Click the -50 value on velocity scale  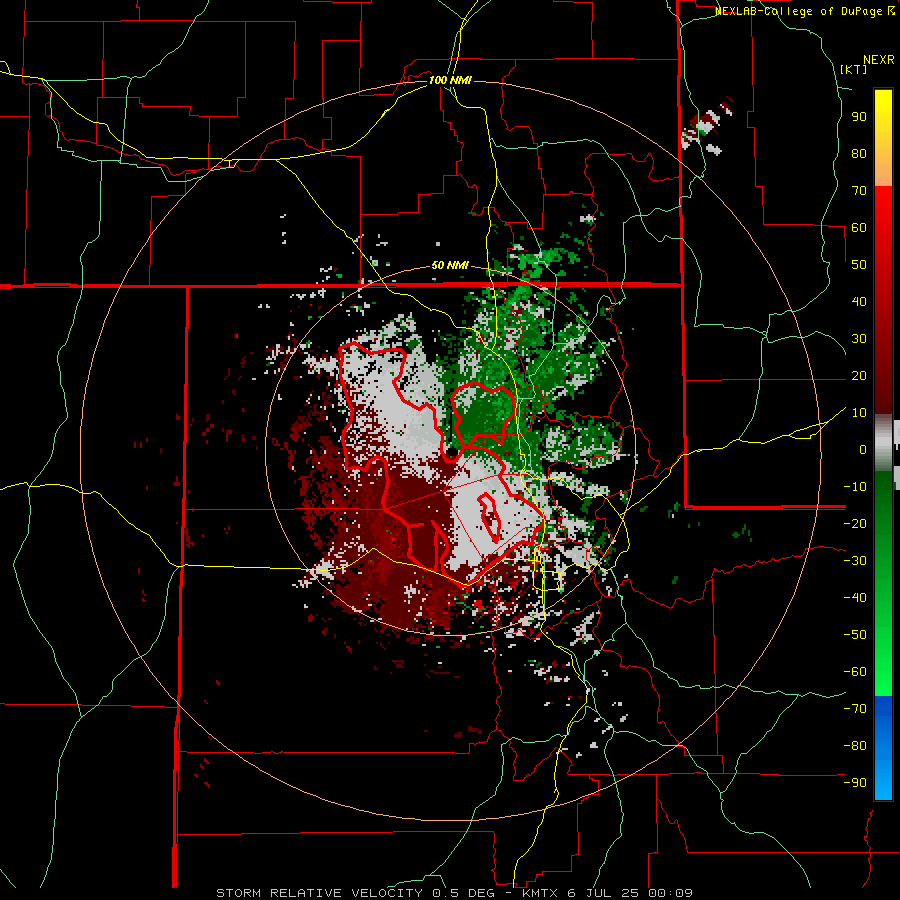(x=855, y=634)
